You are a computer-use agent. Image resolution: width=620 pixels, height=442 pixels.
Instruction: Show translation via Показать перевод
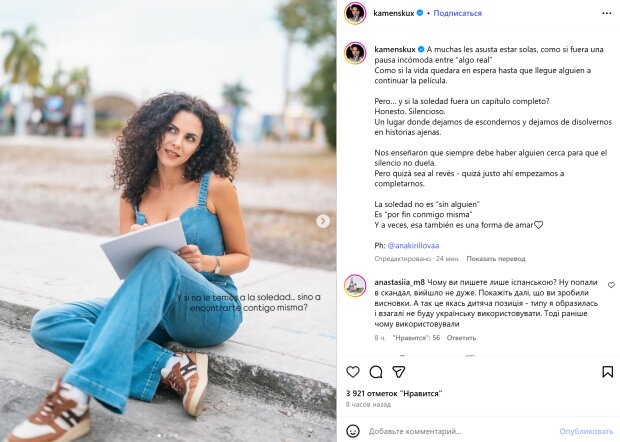tap(496, 259)
